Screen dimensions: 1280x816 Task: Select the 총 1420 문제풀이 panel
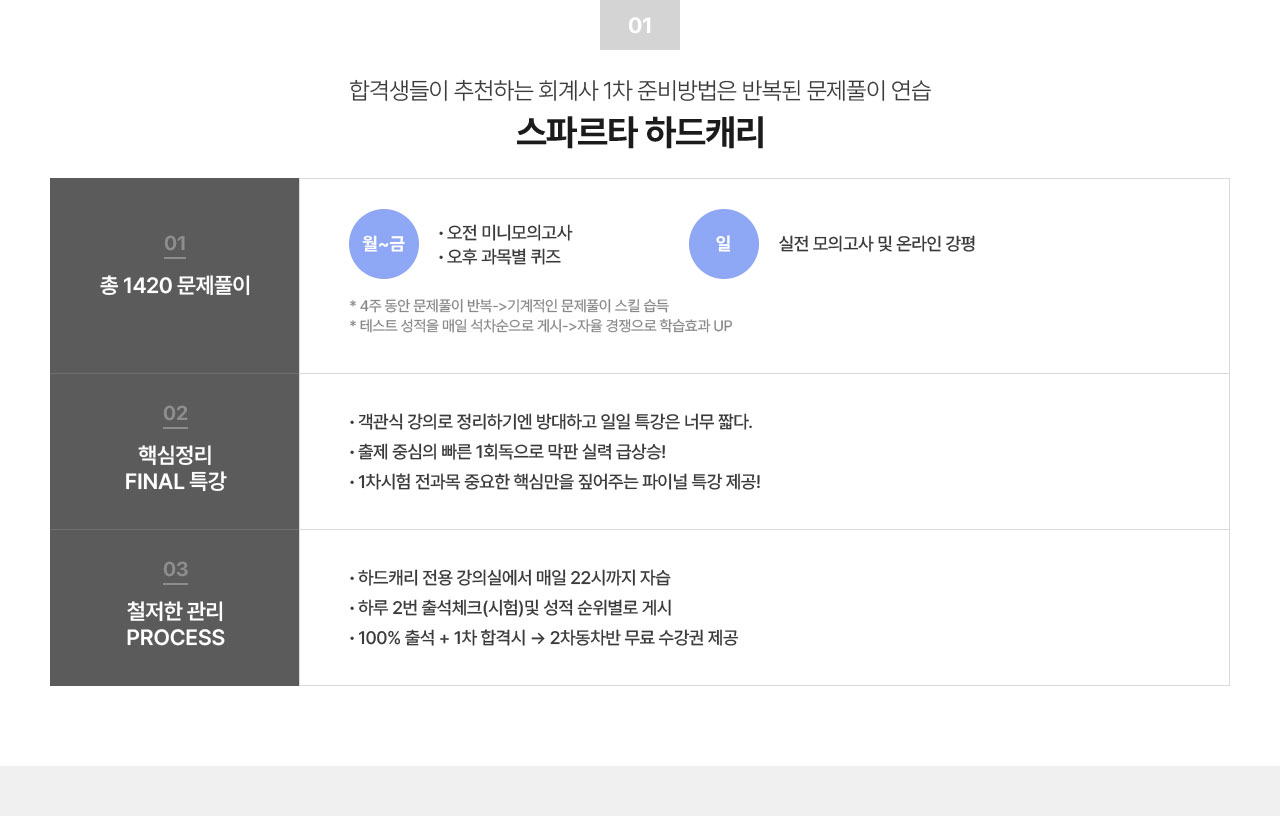(175, 276)
